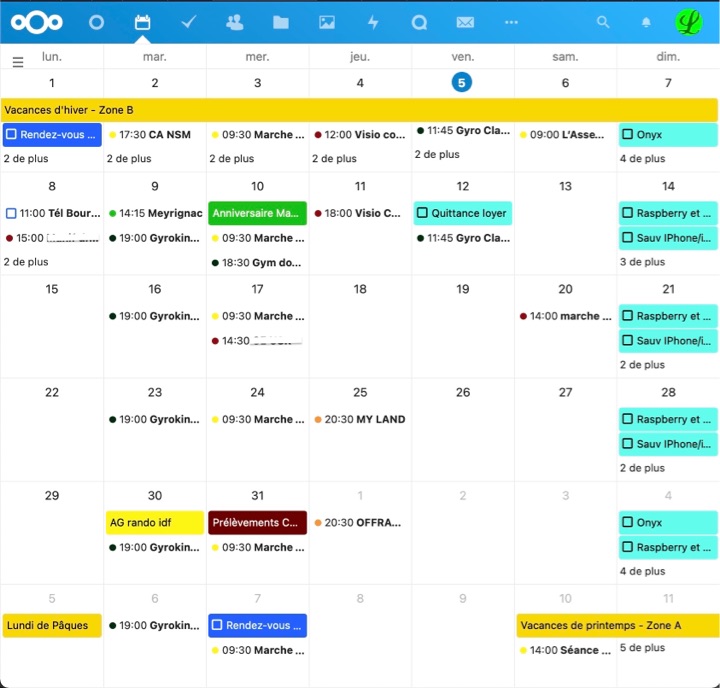The height and width of the screenshot is (688, 720).
Task: Open the more apps ellipsis menu
Action: point(511,22)
